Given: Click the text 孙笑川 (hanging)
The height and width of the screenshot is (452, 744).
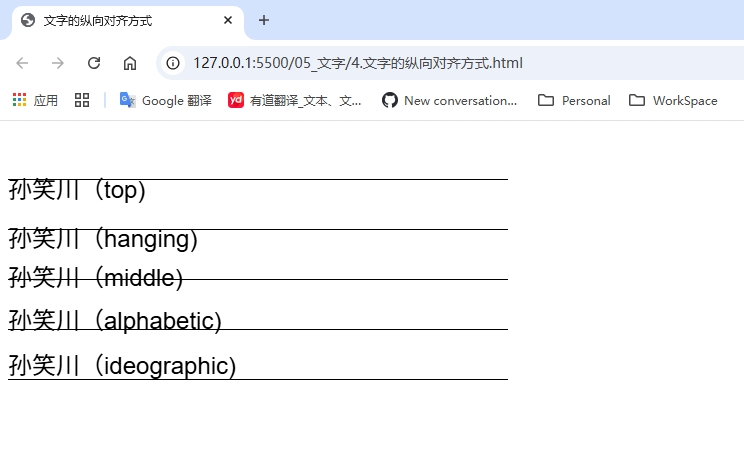Looking at the screenshot, I should tap(103, 239).
